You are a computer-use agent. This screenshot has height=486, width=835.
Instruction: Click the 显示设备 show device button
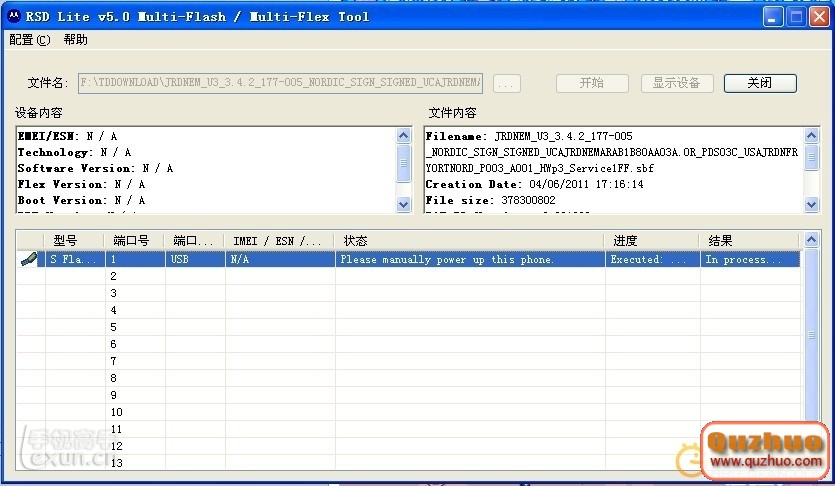677,83
